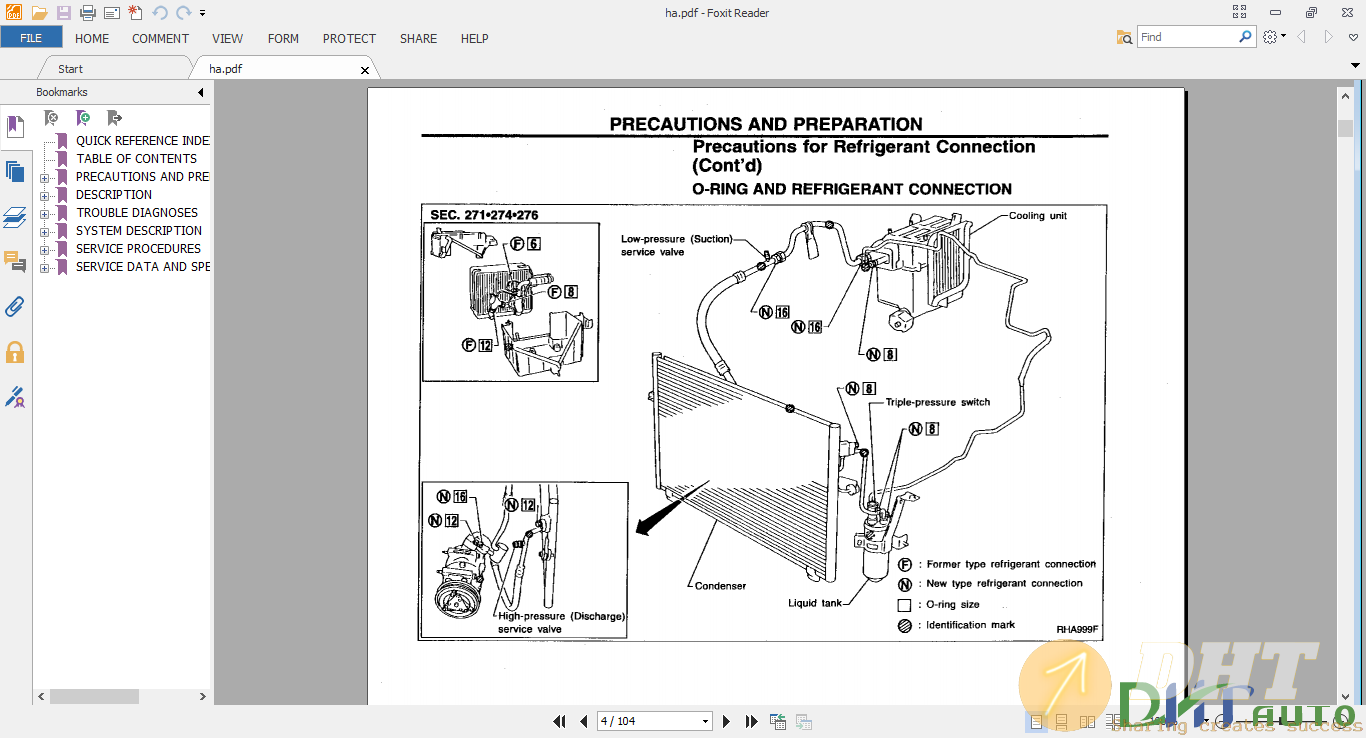Toggle full screen with the four-arrow icon

(1240, 12)
